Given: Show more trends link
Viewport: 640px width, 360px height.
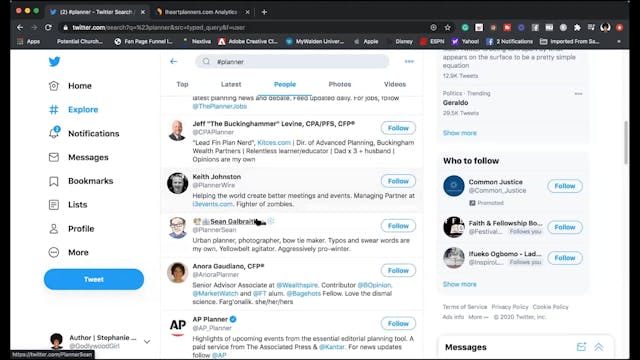Looking at the screenshot, I should pyautogui.click(x=459, y=133).
